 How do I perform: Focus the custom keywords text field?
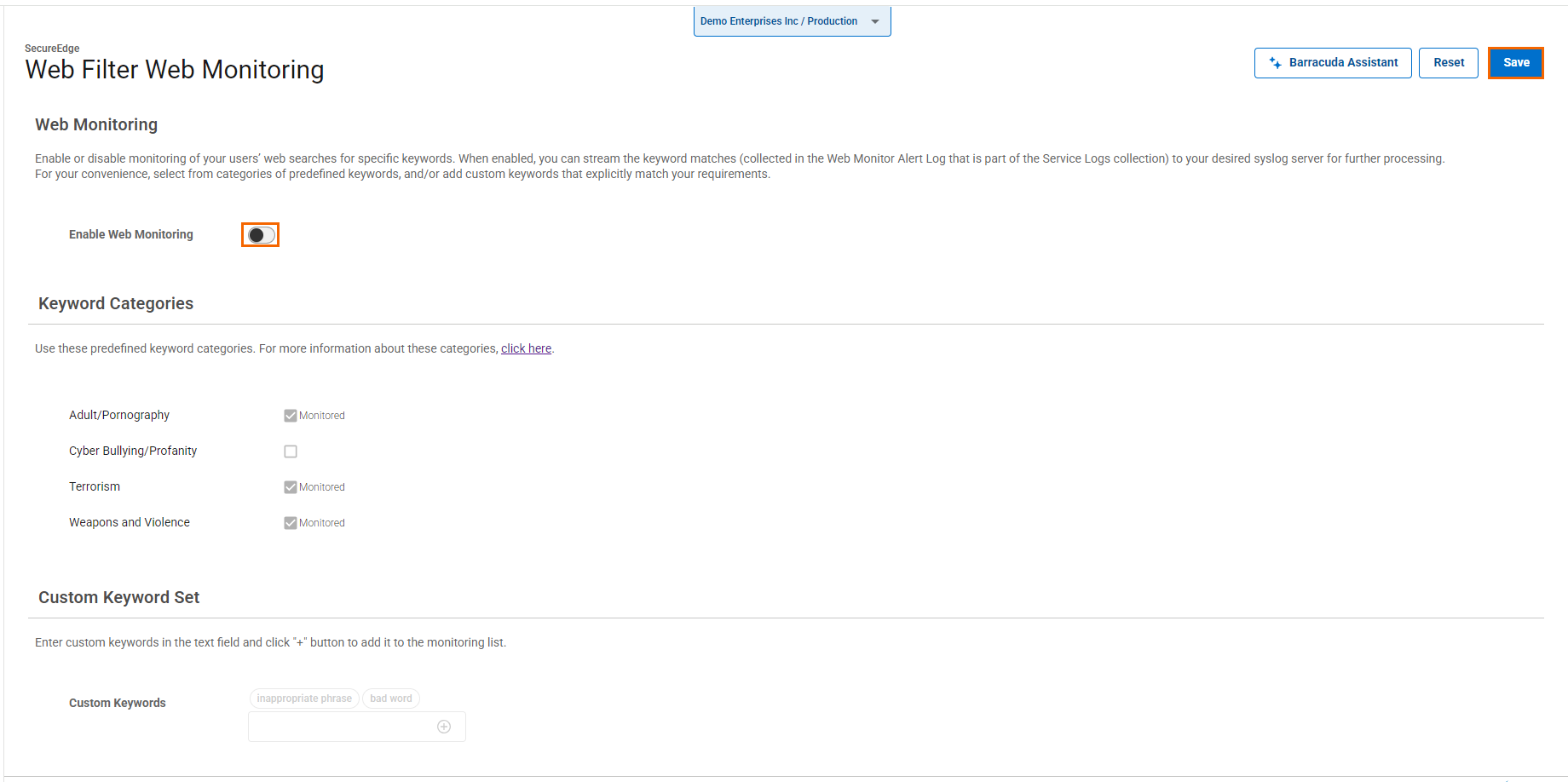point(341,727)
